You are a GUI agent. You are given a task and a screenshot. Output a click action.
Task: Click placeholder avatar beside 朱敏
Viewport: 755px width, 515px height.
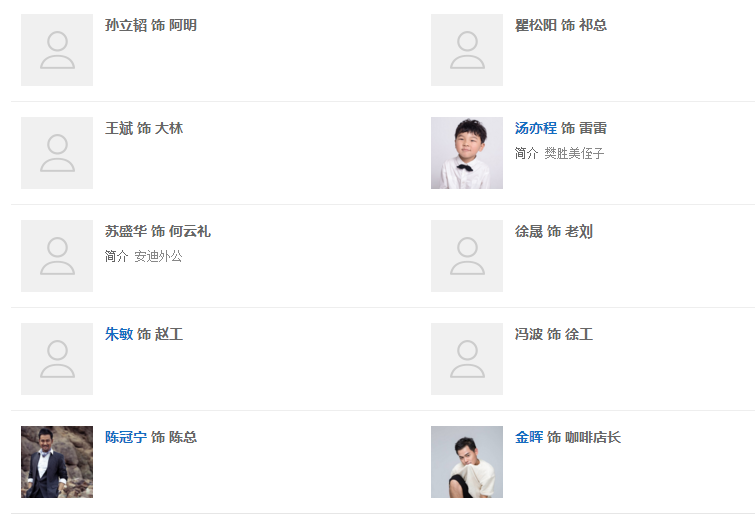click(x=57, y=359)
